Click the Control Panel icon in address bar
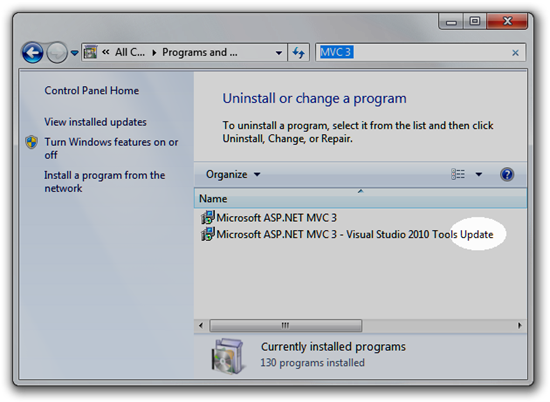 coord(90,53)
